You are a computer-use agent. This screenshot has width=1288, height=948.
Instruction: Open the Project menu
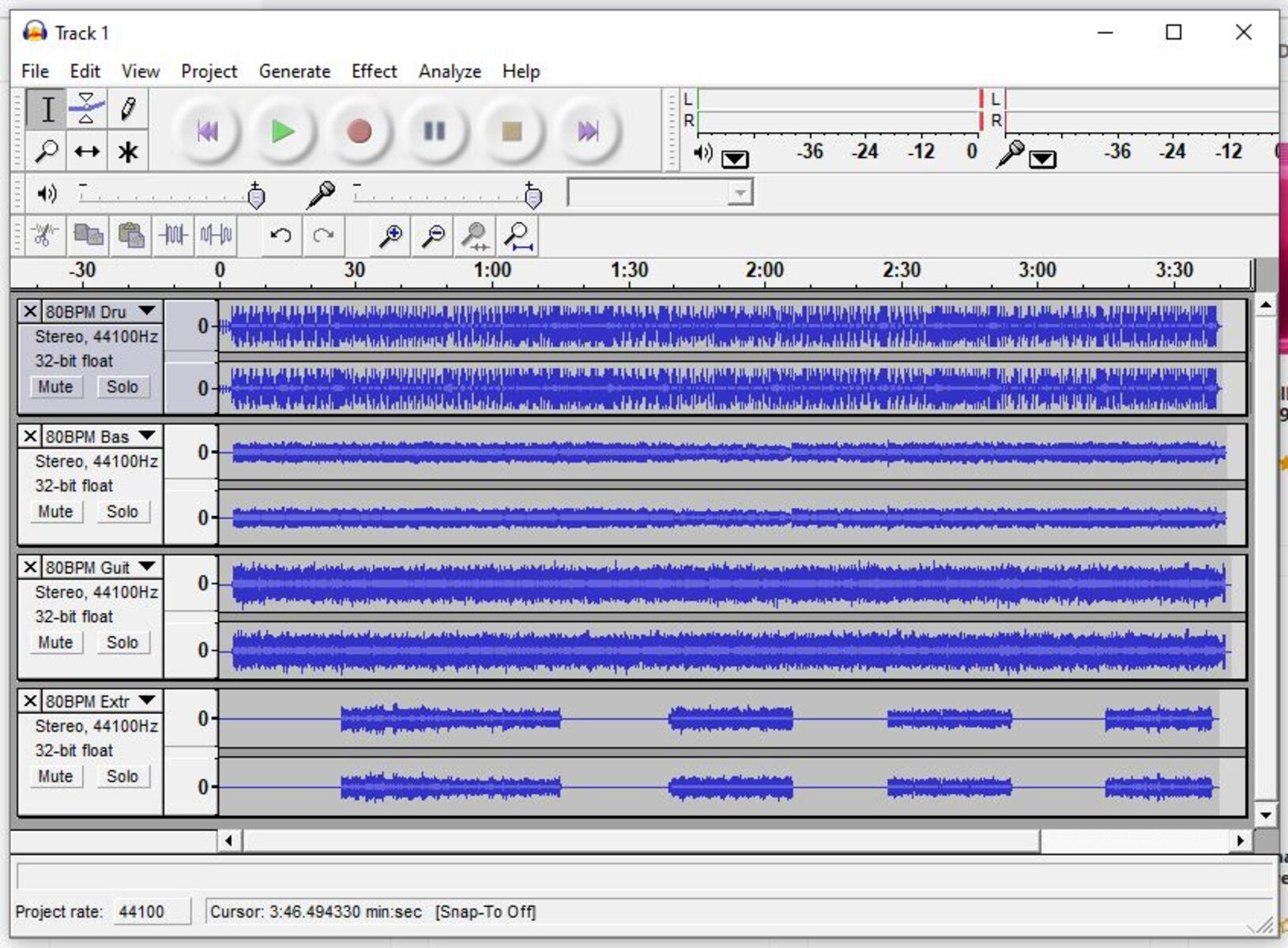coord(209,71)
